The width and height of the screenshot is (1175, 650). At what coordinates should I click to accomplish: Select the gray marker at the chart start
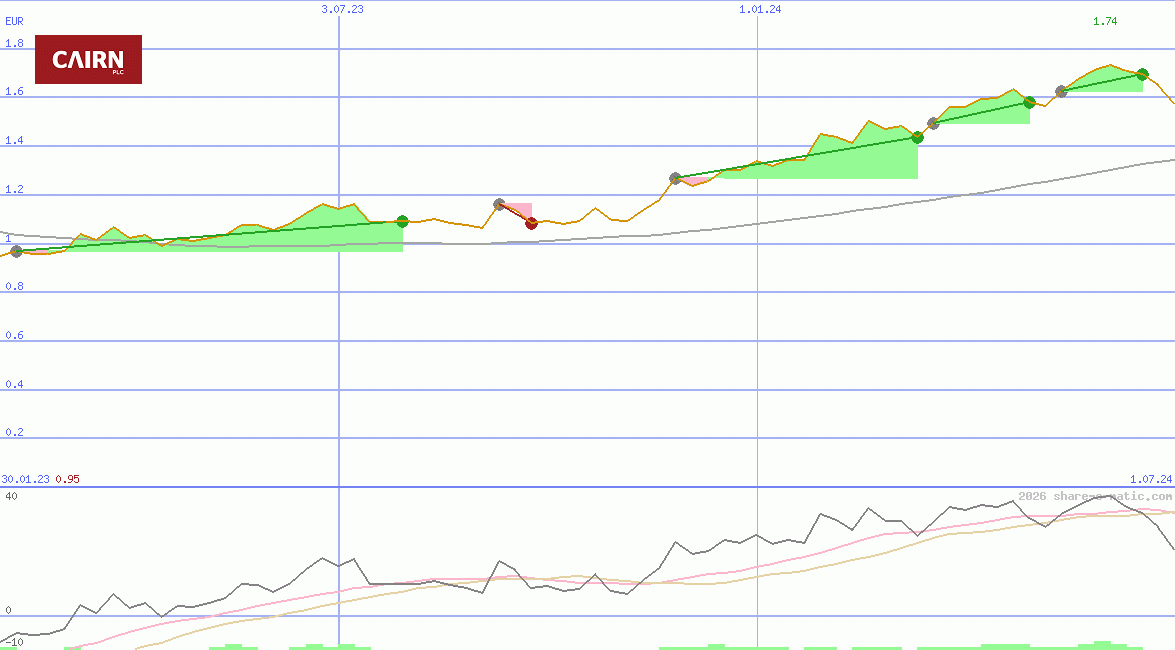pyautogui.click(x=15, y=253)
